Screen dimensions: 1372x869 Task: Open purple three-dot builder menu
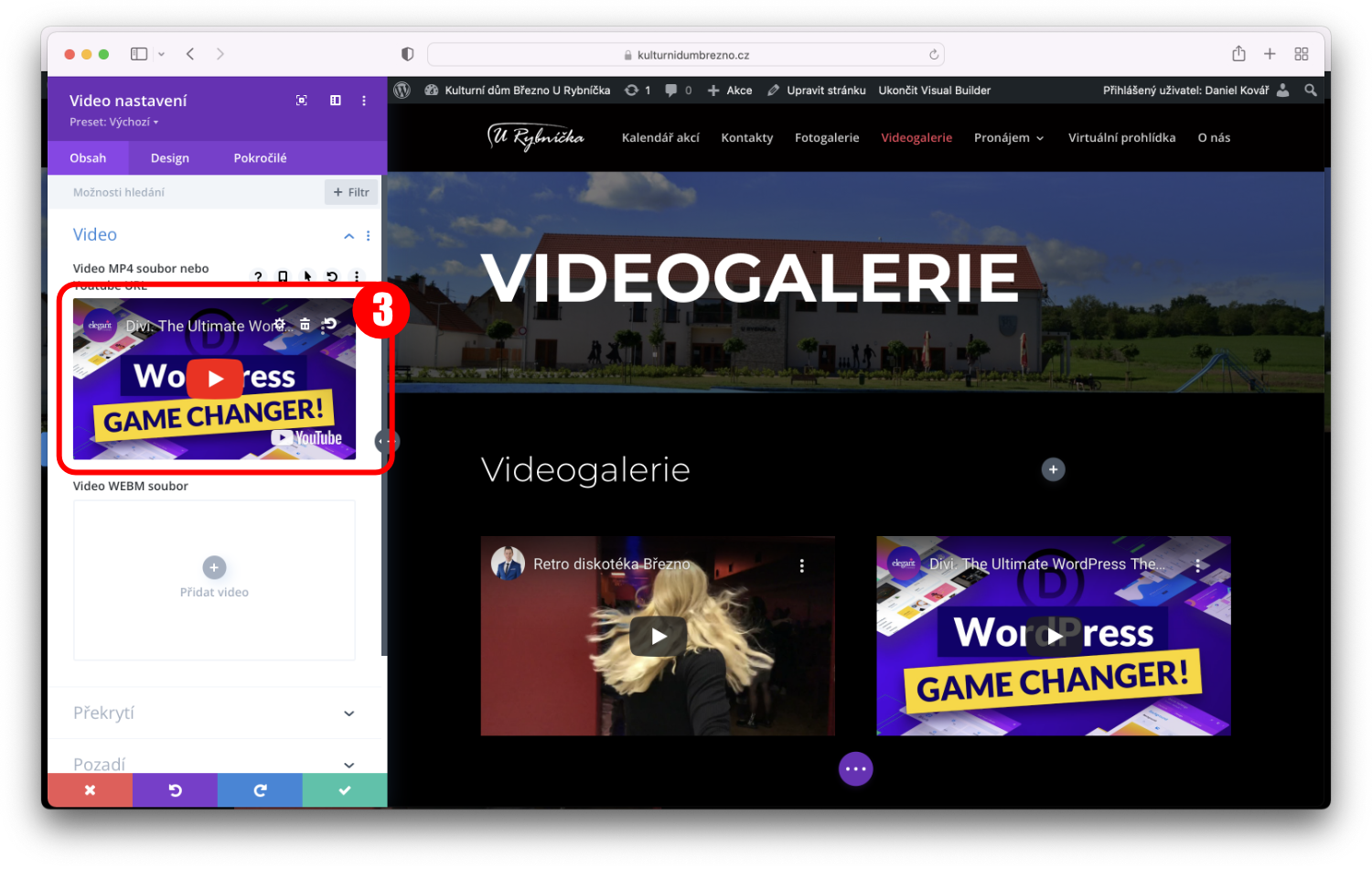(855, 769)
